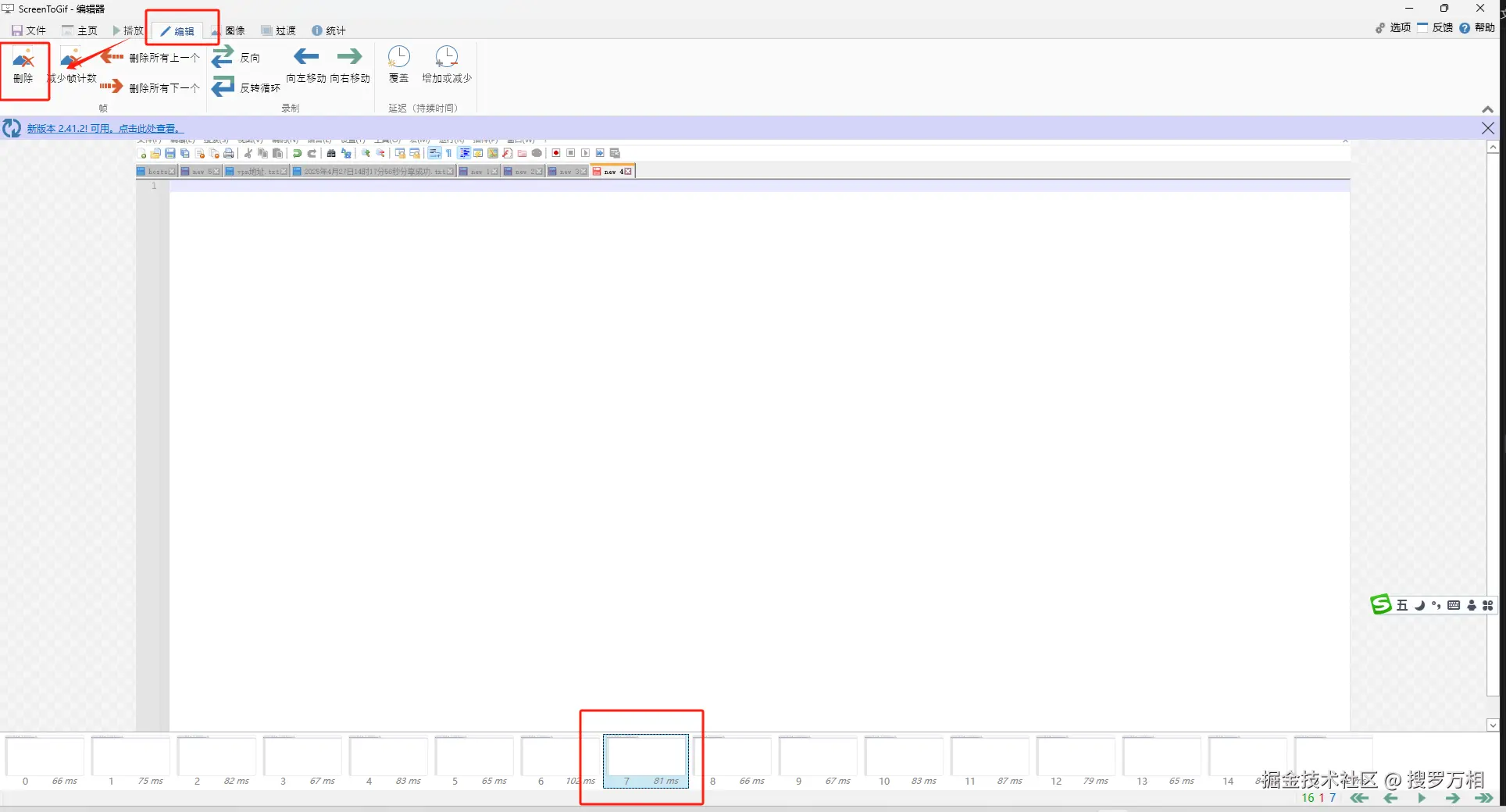Viewport: 1506px width, 812px height.
Task: Open the 播放 ribbon tab
Action: 128,30
